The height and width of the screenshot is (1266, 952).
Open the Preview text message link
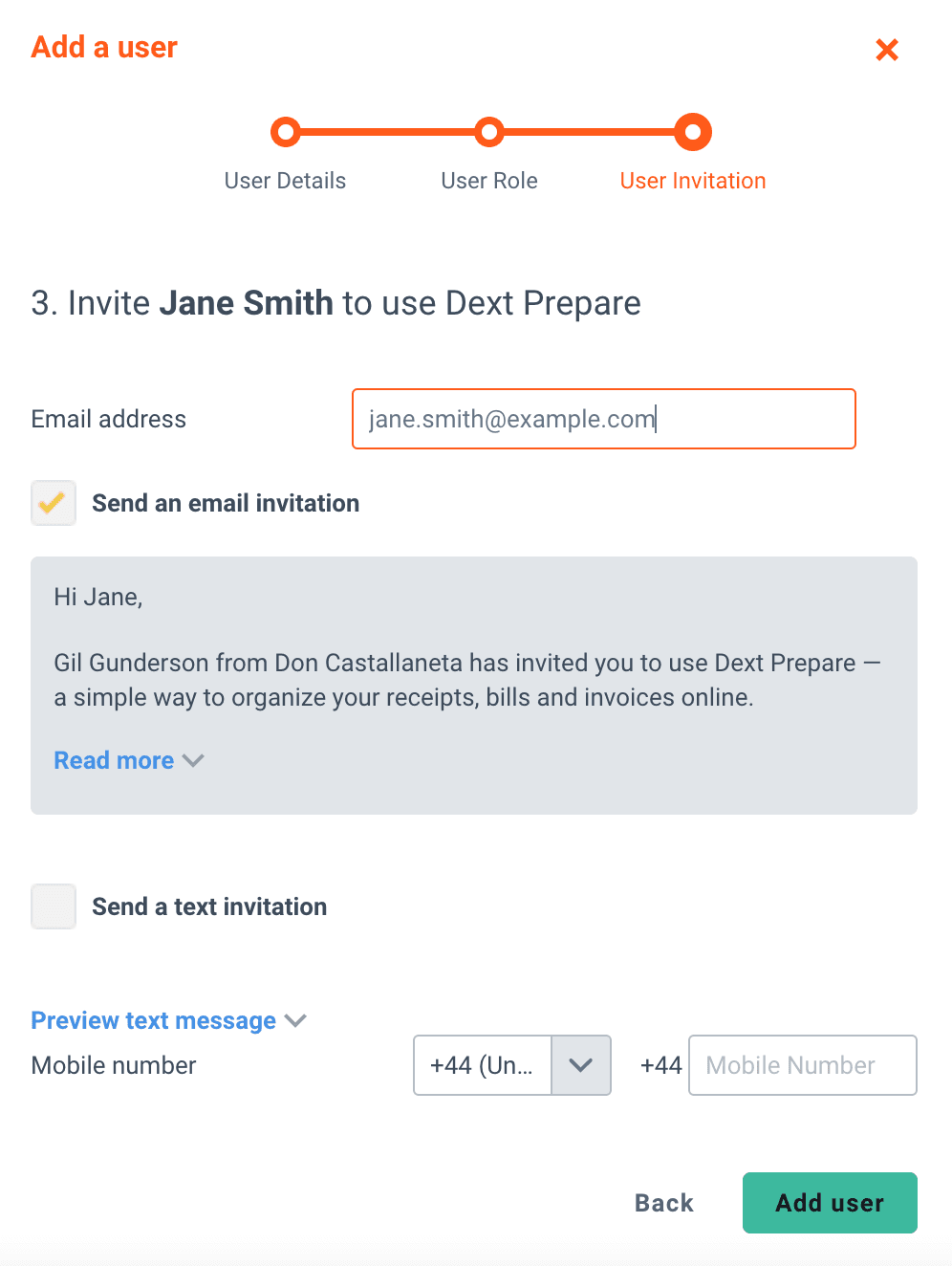click(x=153, y=1021)
